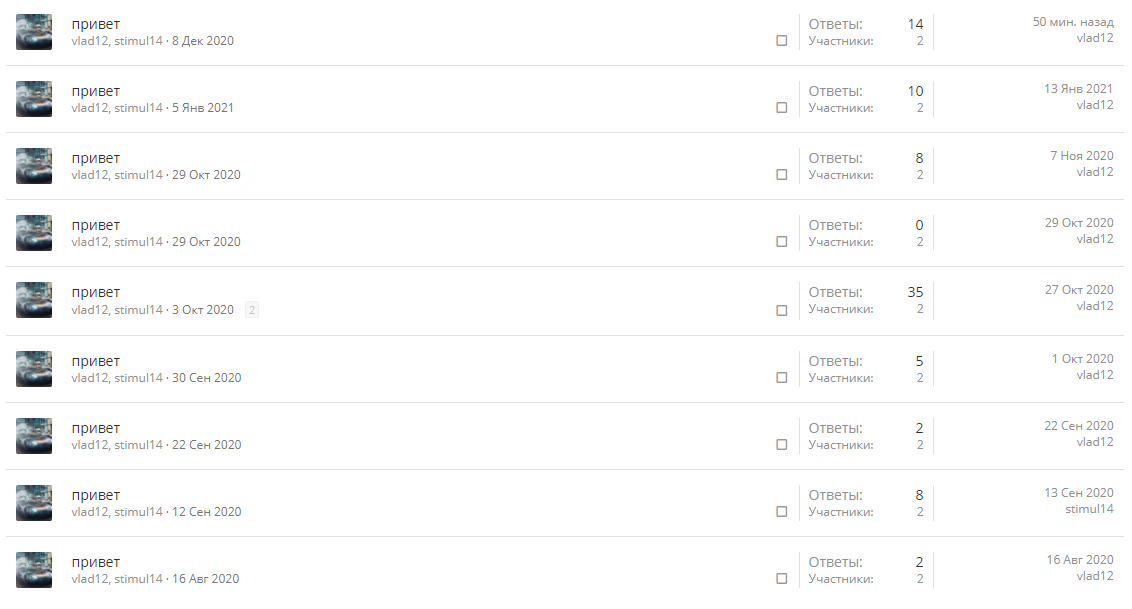Open last message '50 мин. назад'
This screenshot has width=1132, height=609.
[x=1073, y=22]
